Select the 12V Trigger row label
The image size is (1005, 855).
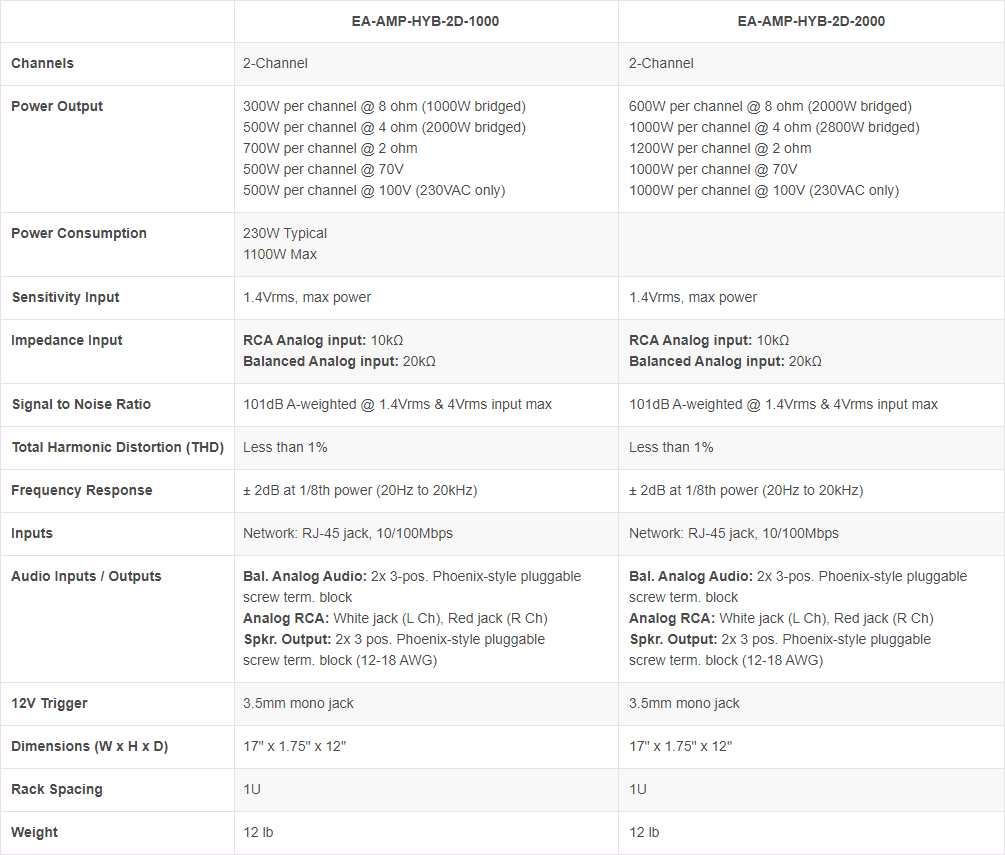(x=49, y=703)
